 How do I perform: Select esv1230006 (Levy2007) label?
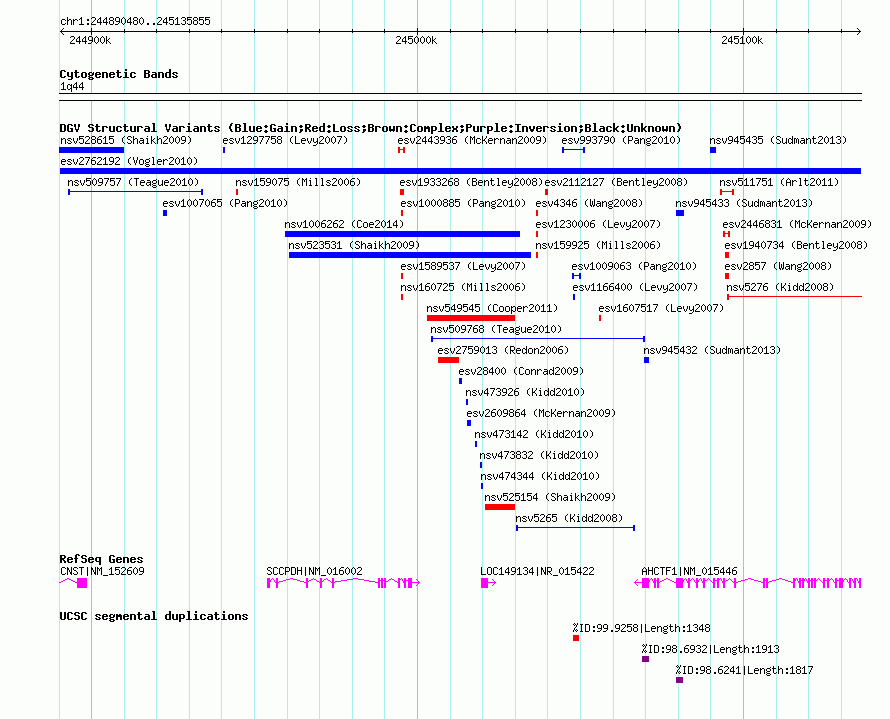[598, 224]
